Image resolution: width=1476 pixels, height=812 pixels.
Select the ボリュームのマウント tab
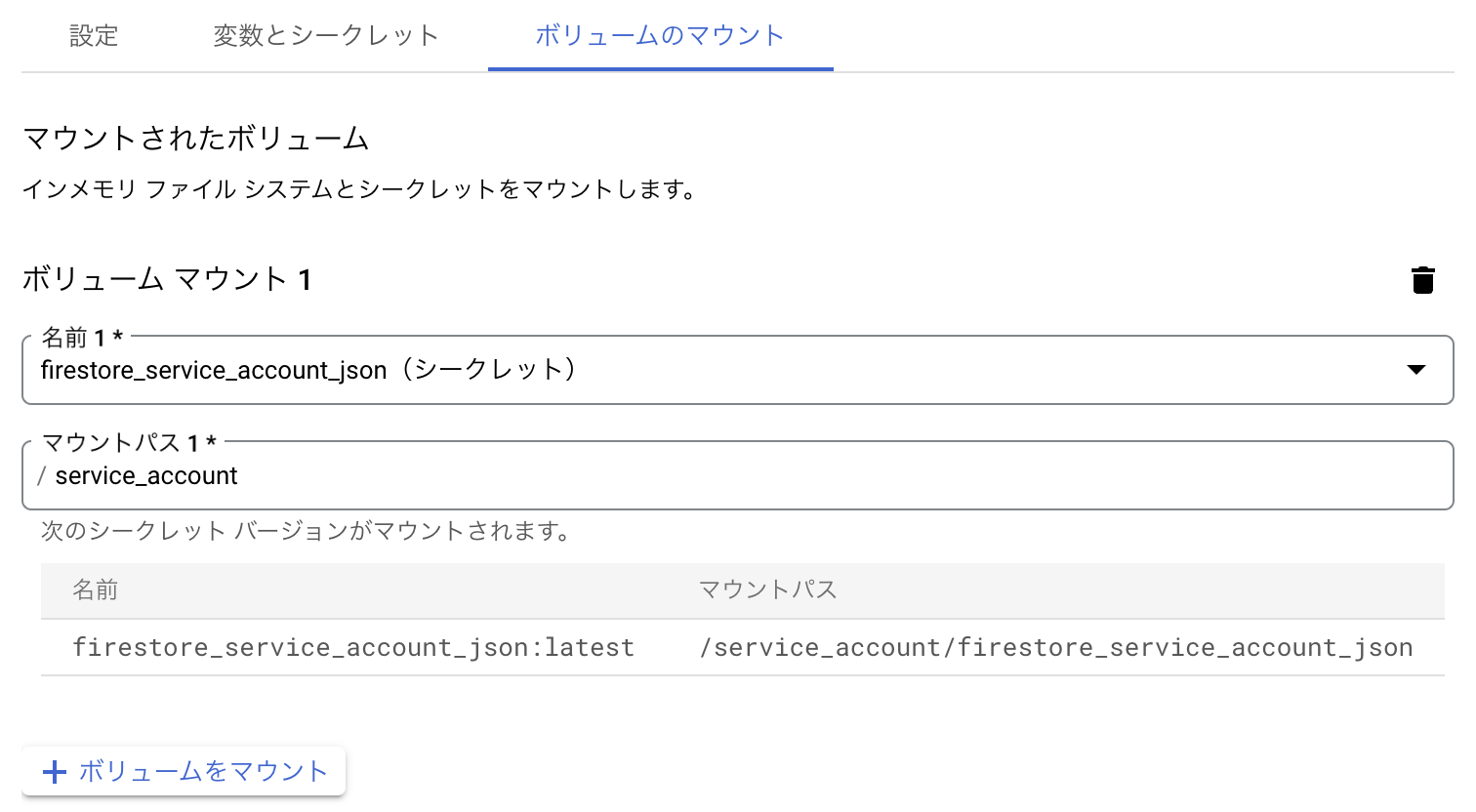click(x=660, y=32)
